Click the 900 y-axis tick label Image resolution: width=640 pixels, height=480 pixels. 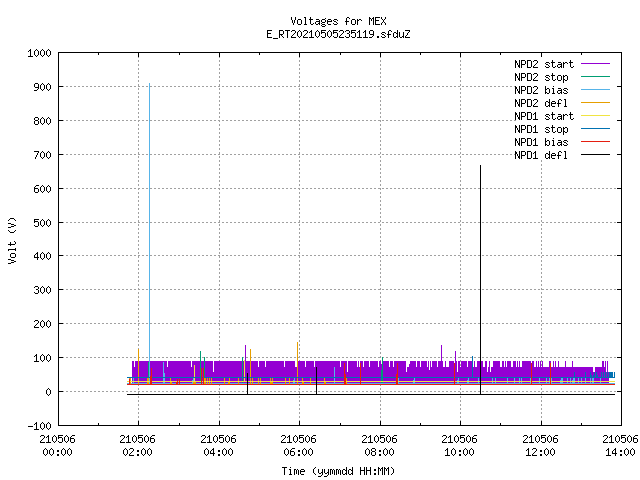pyautogui.click(x=42, y=87)
